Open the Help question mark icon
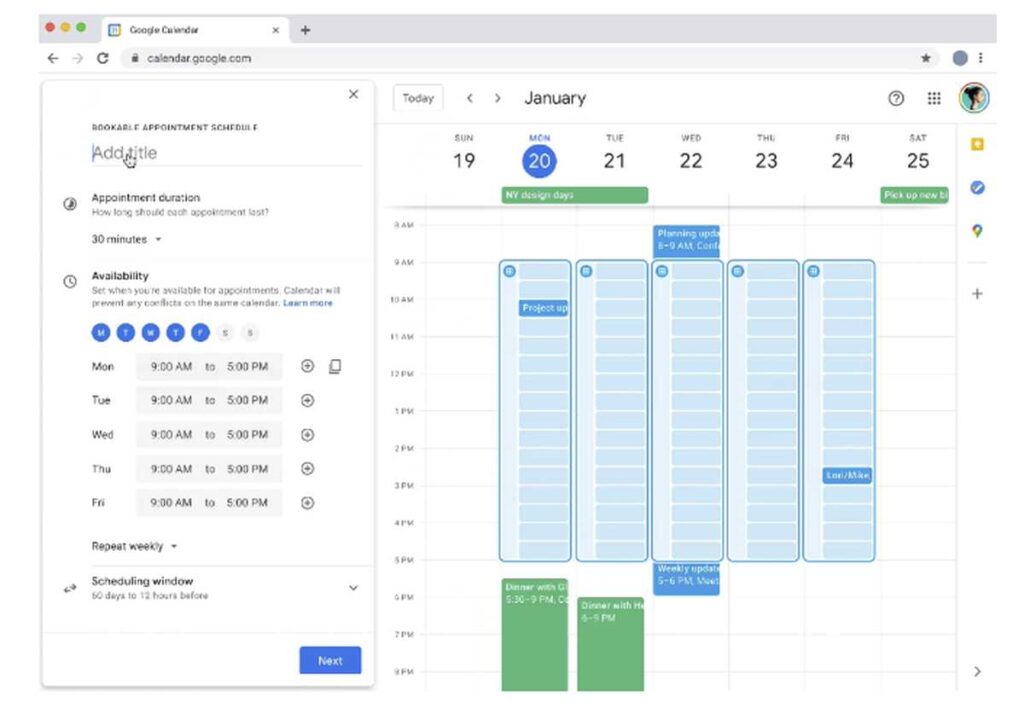The height and width of the screenshot is (707, 1024). click(x=896, y=98)
